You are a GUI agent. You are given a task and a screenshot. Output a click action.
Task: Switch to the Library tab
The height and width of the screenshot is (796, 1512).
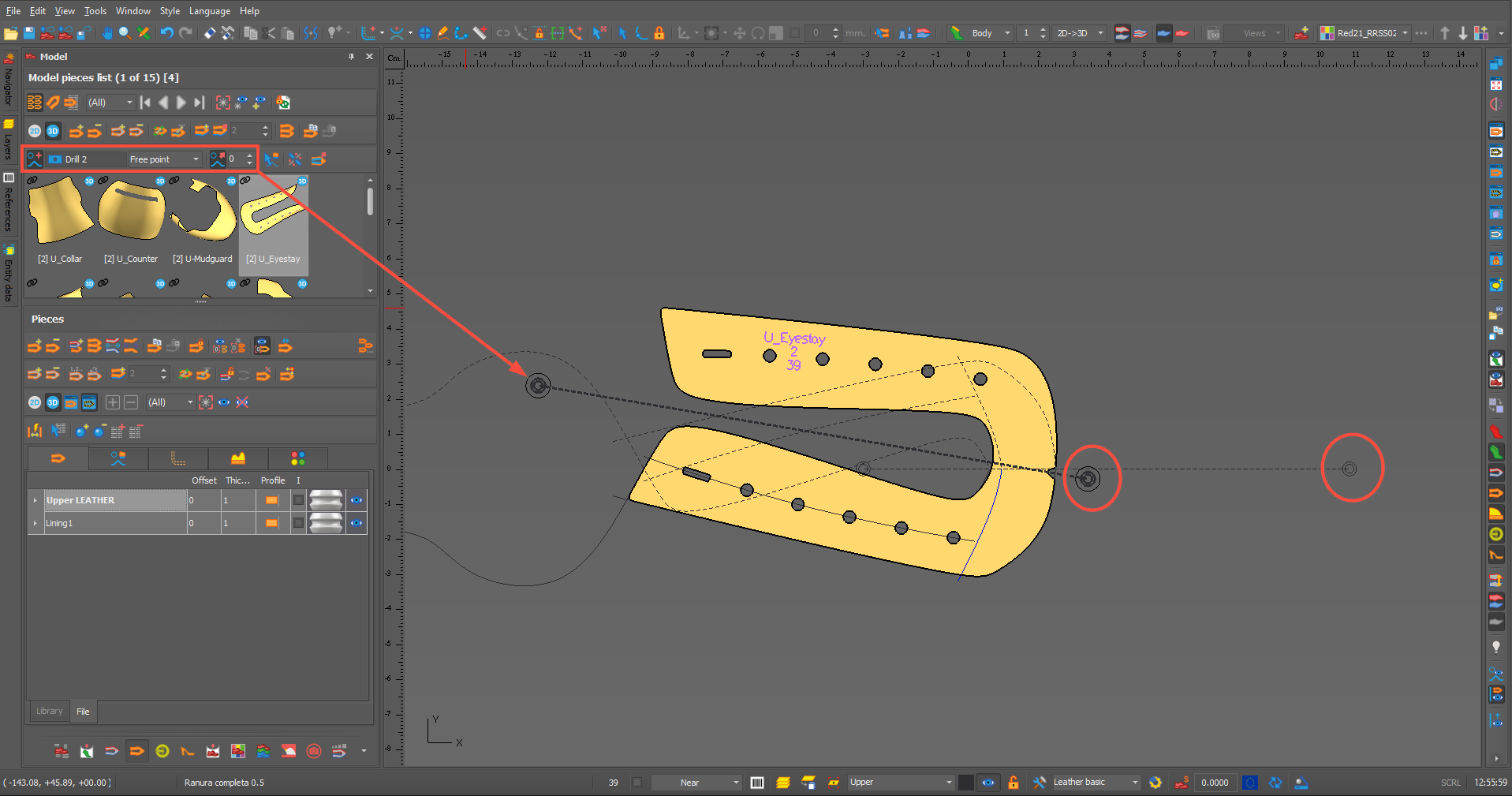[49, 711]
